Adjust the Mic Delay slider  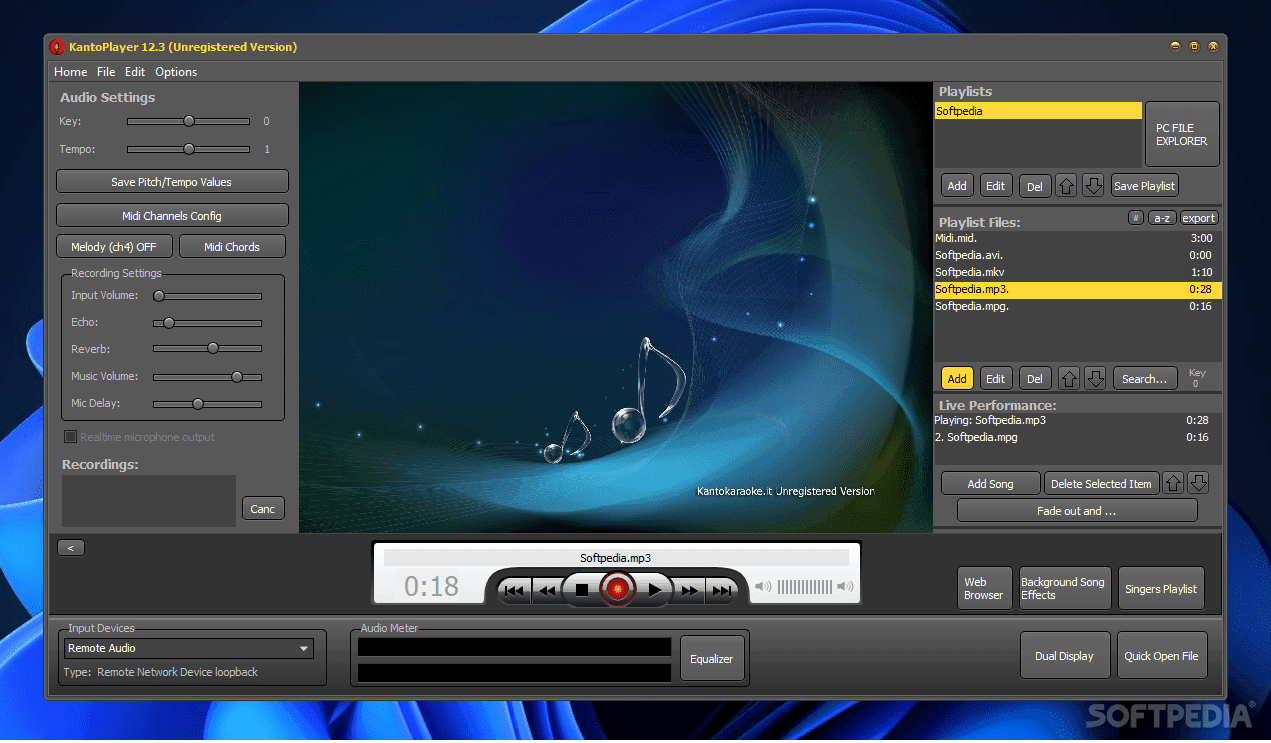[207, 404]
